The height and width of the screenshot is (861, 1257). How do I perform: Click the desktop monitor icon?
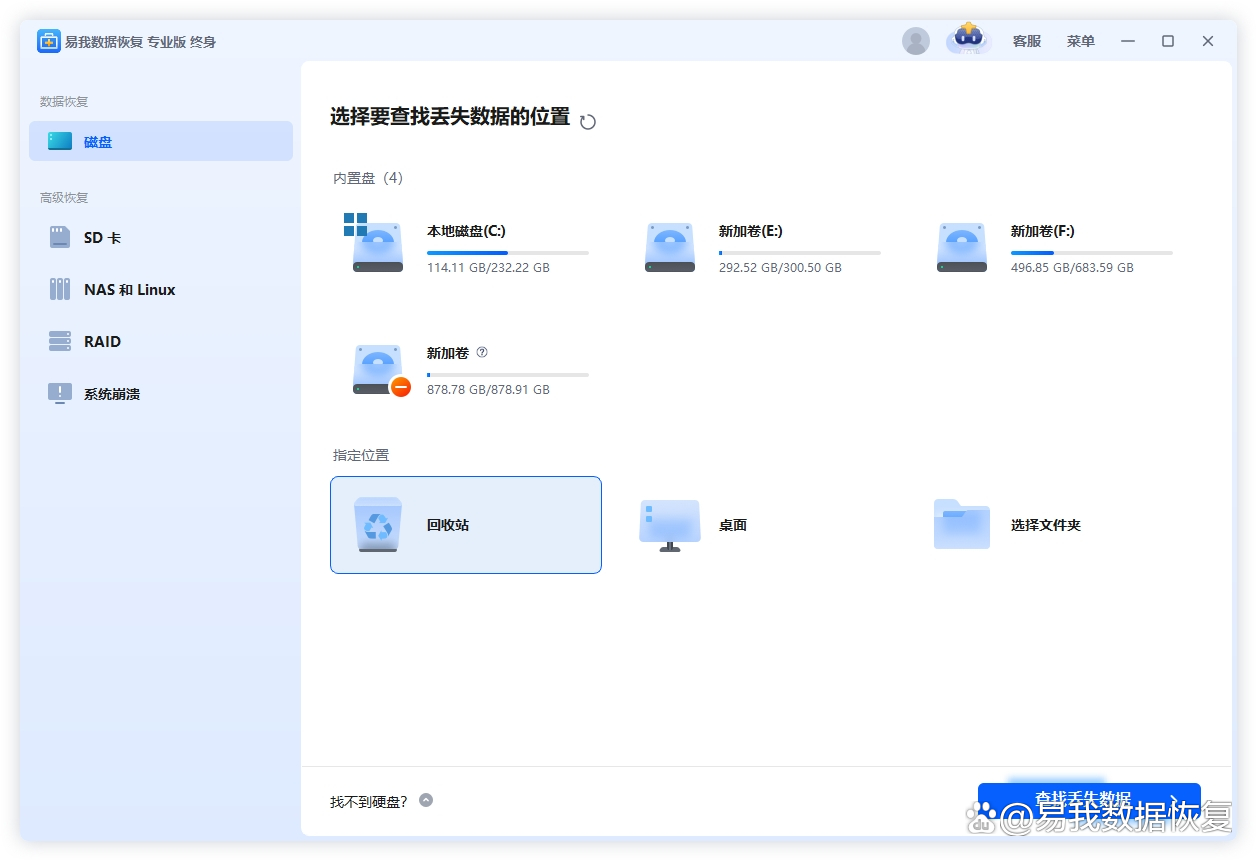(670, 525)
